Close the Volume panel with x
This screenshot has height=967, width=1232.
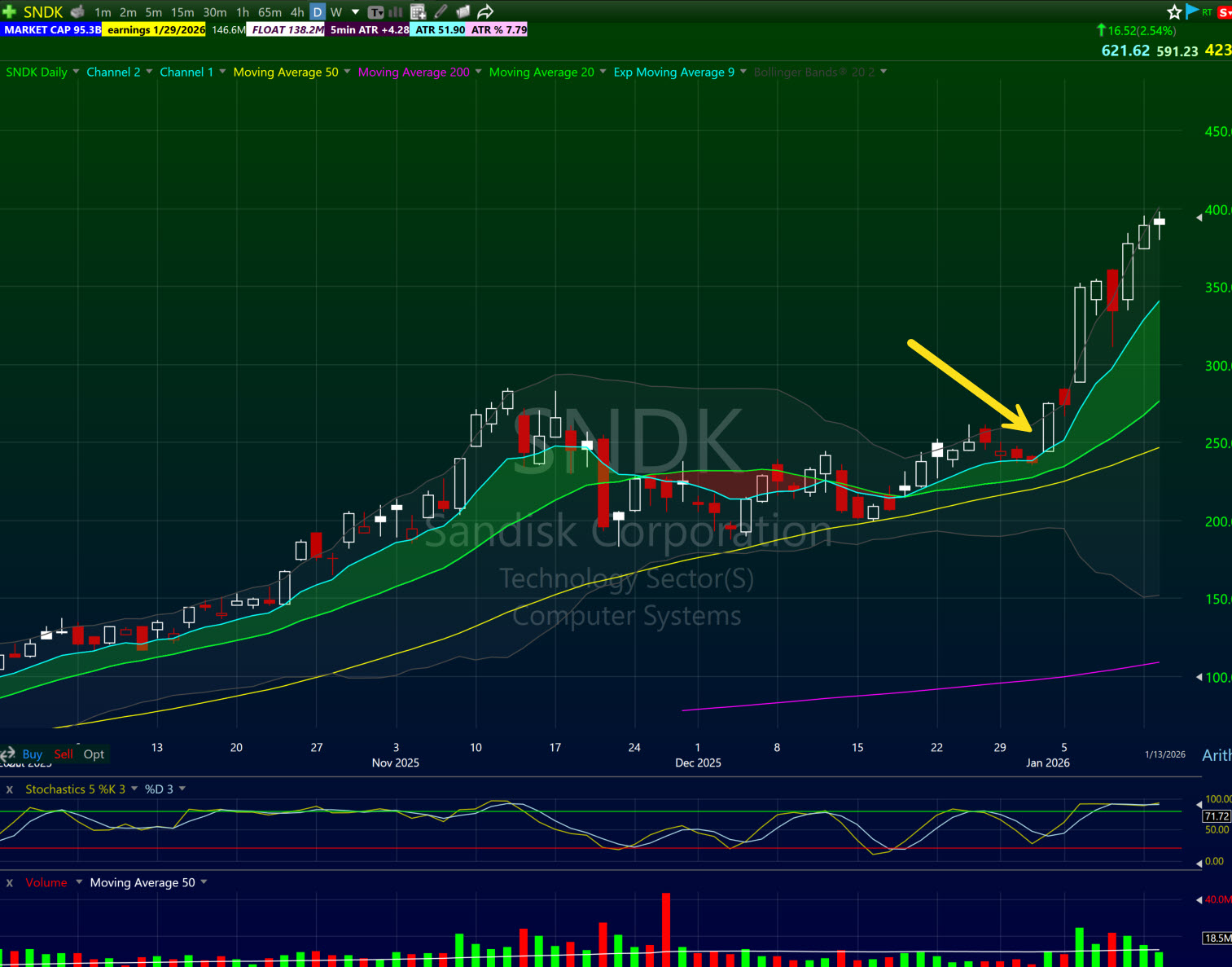[x=10, y=882]
